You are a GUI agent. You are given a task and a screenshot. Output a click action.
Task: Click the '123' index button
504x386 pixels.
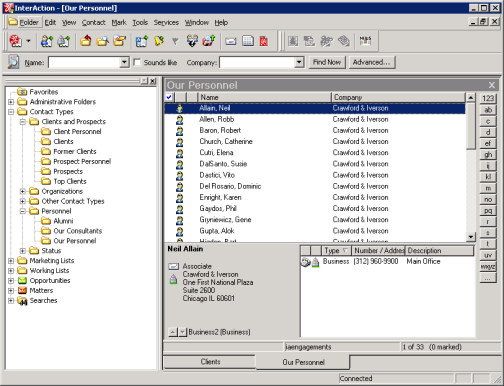click(488, 98)
